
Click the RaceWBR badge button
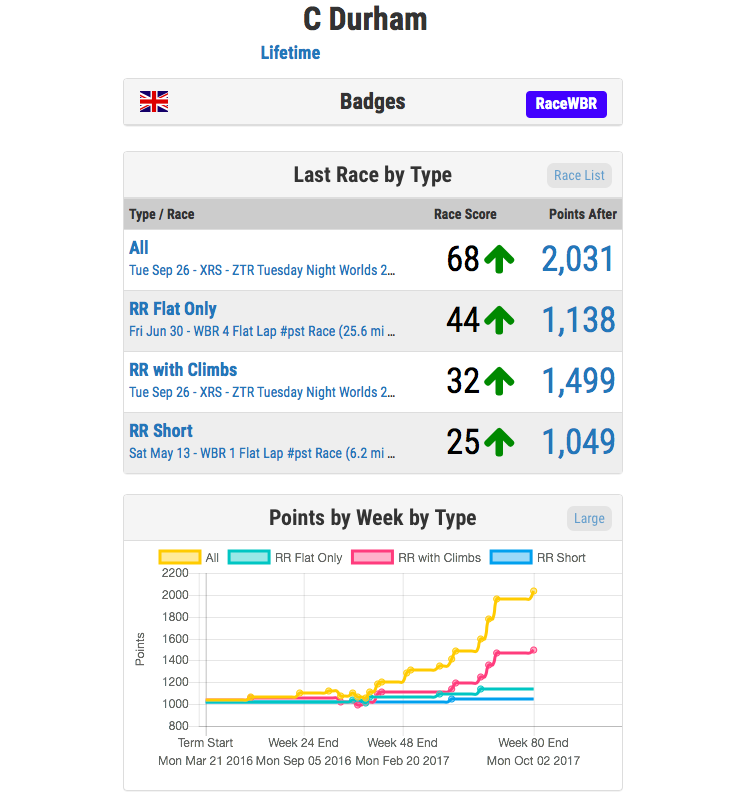(x=566, y=104)
